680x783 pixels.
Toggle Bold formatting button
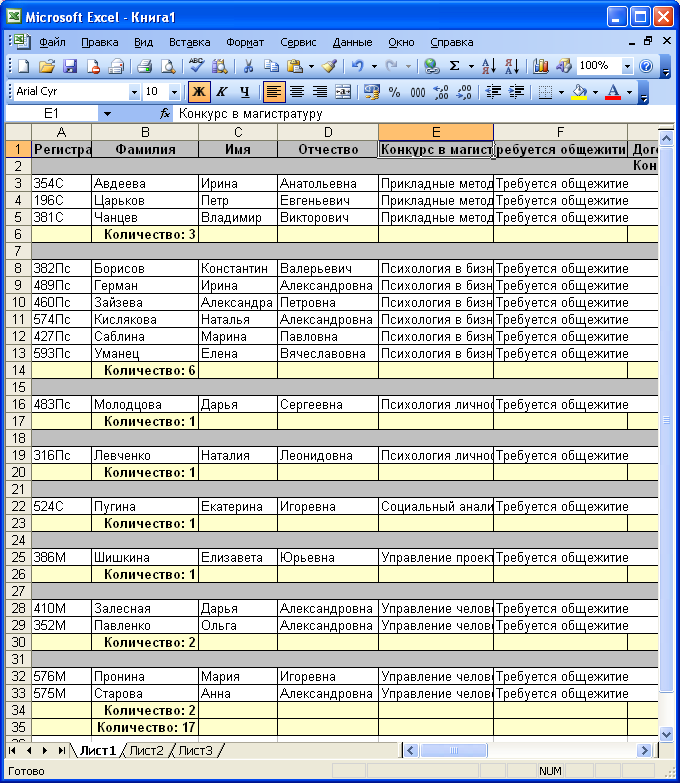[x=199, y=92]
